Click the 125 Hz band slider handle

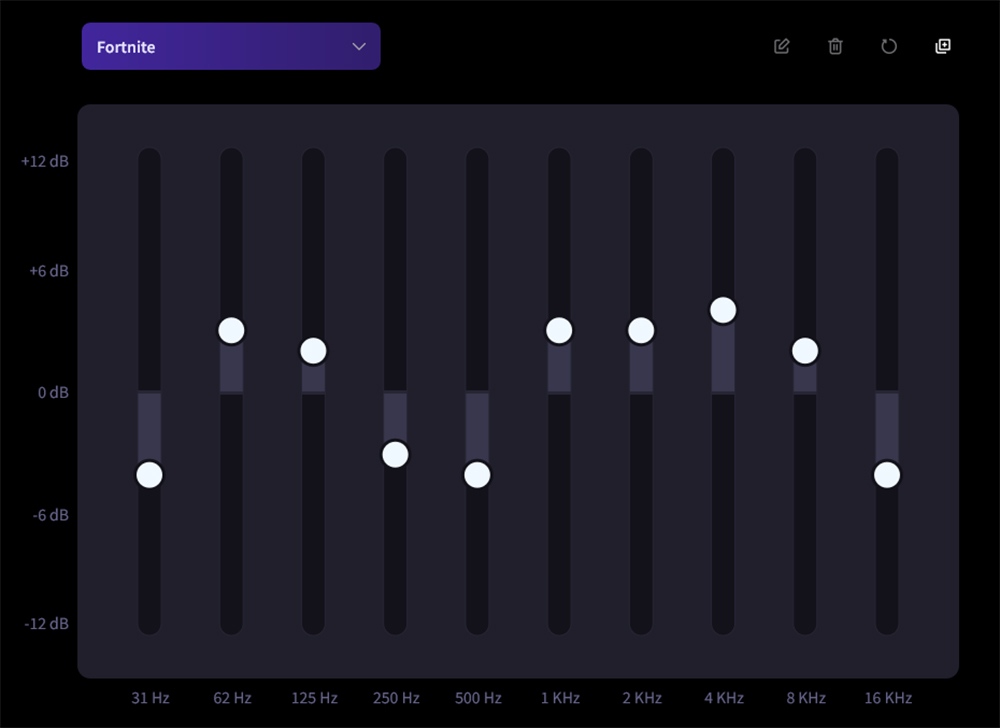coord(313,351)
